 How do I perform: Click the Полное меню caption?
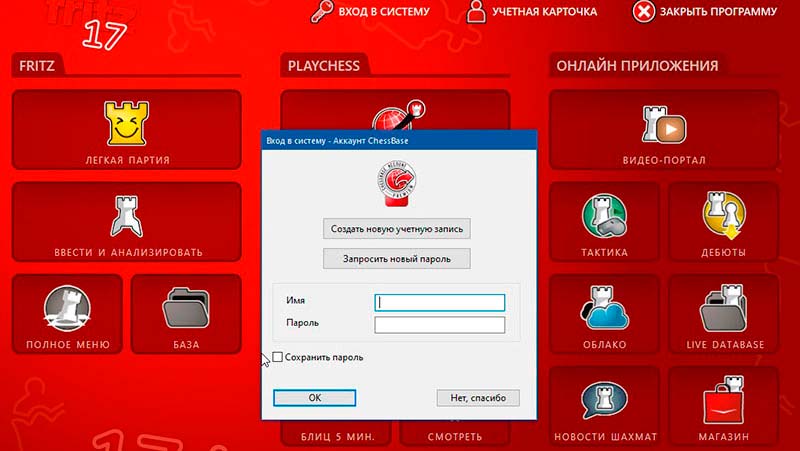[68, 345]
